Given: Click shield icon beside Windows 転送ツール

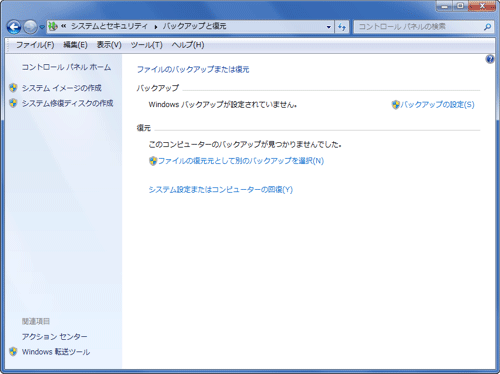Looking at the screenshot, I should (x=13, y=352).
